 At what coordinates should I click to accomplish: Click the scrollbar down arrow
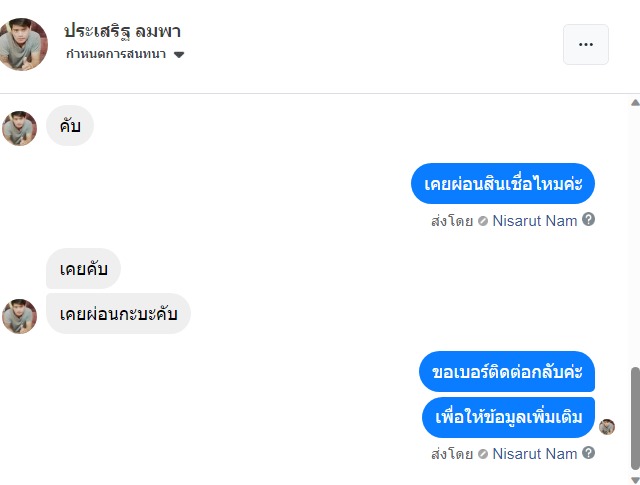tap(634, 478)
